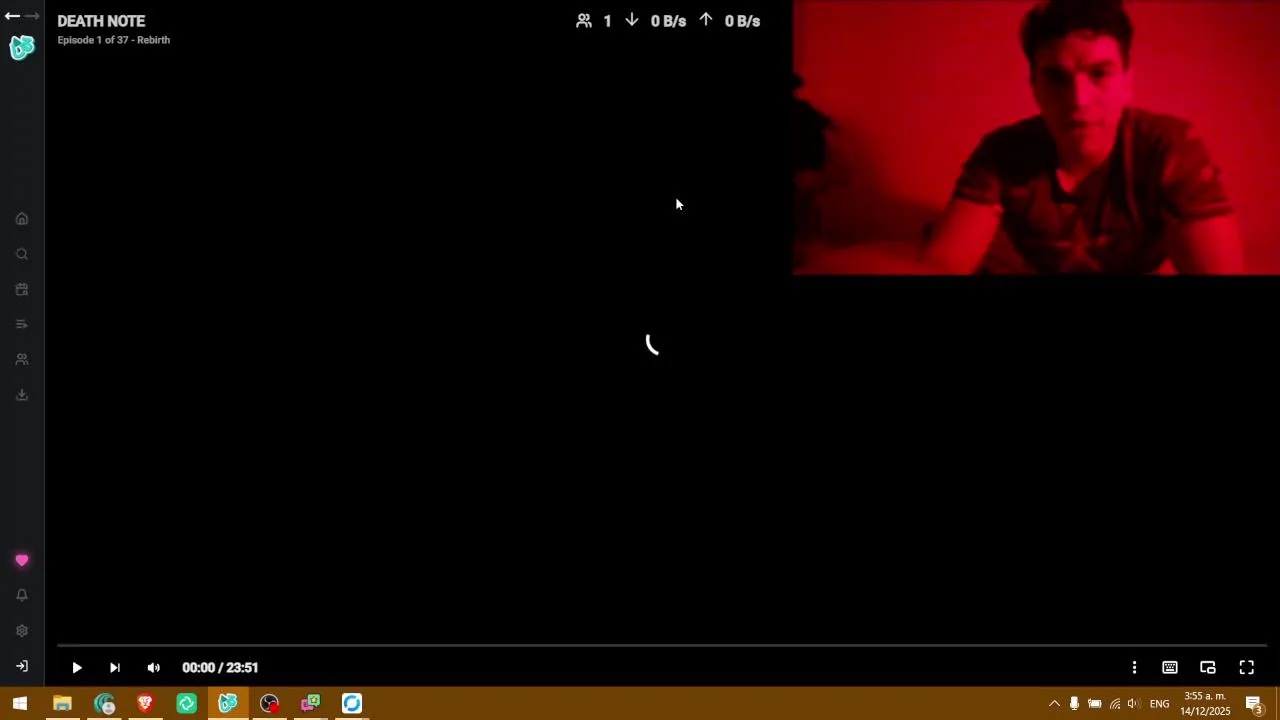Click the peers count icon
1280x720 pixels.
click(x=584, y=21)
